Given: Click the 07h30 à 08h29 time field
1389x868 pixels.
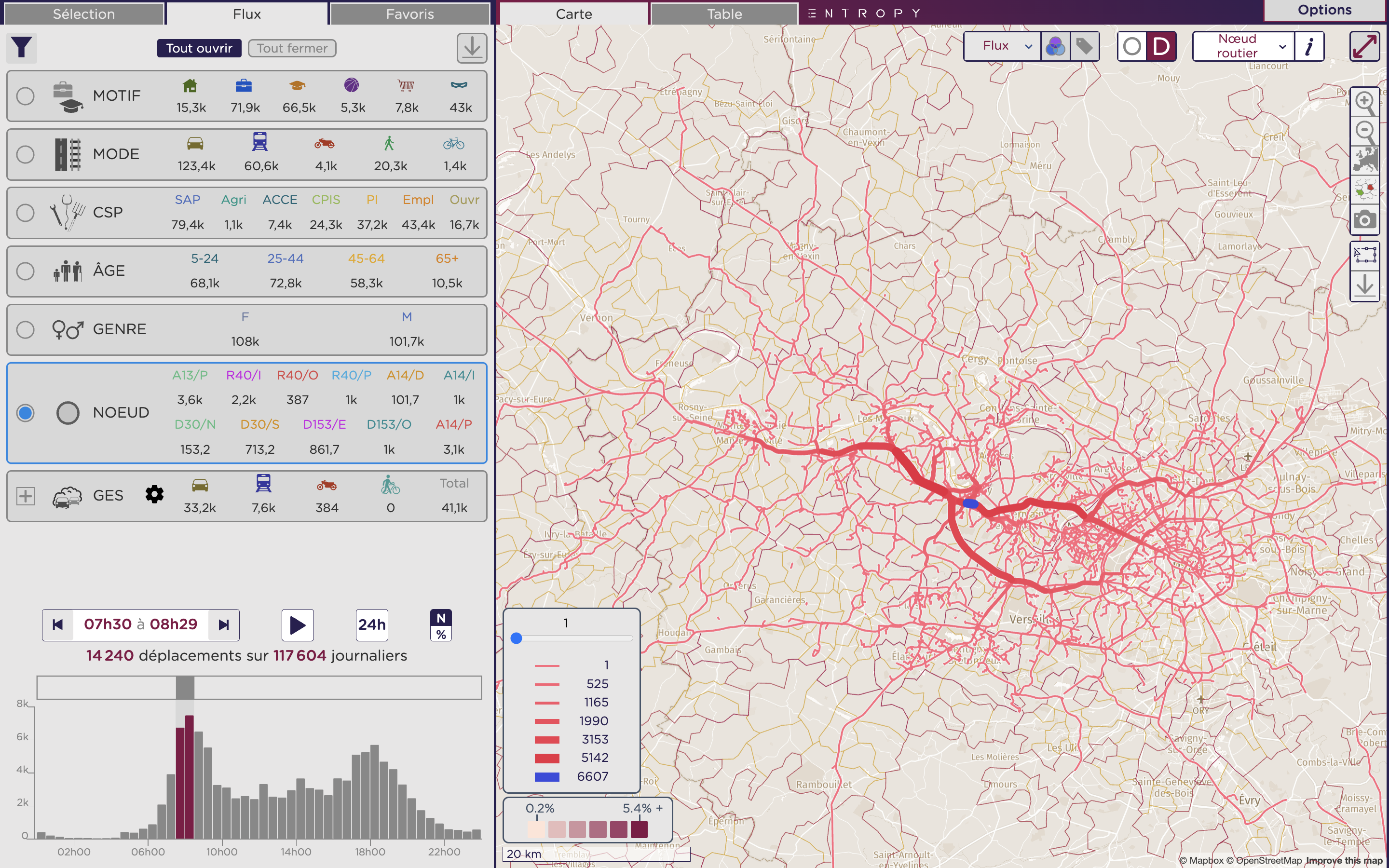Looking at the screenshot, I should (141, 624).
